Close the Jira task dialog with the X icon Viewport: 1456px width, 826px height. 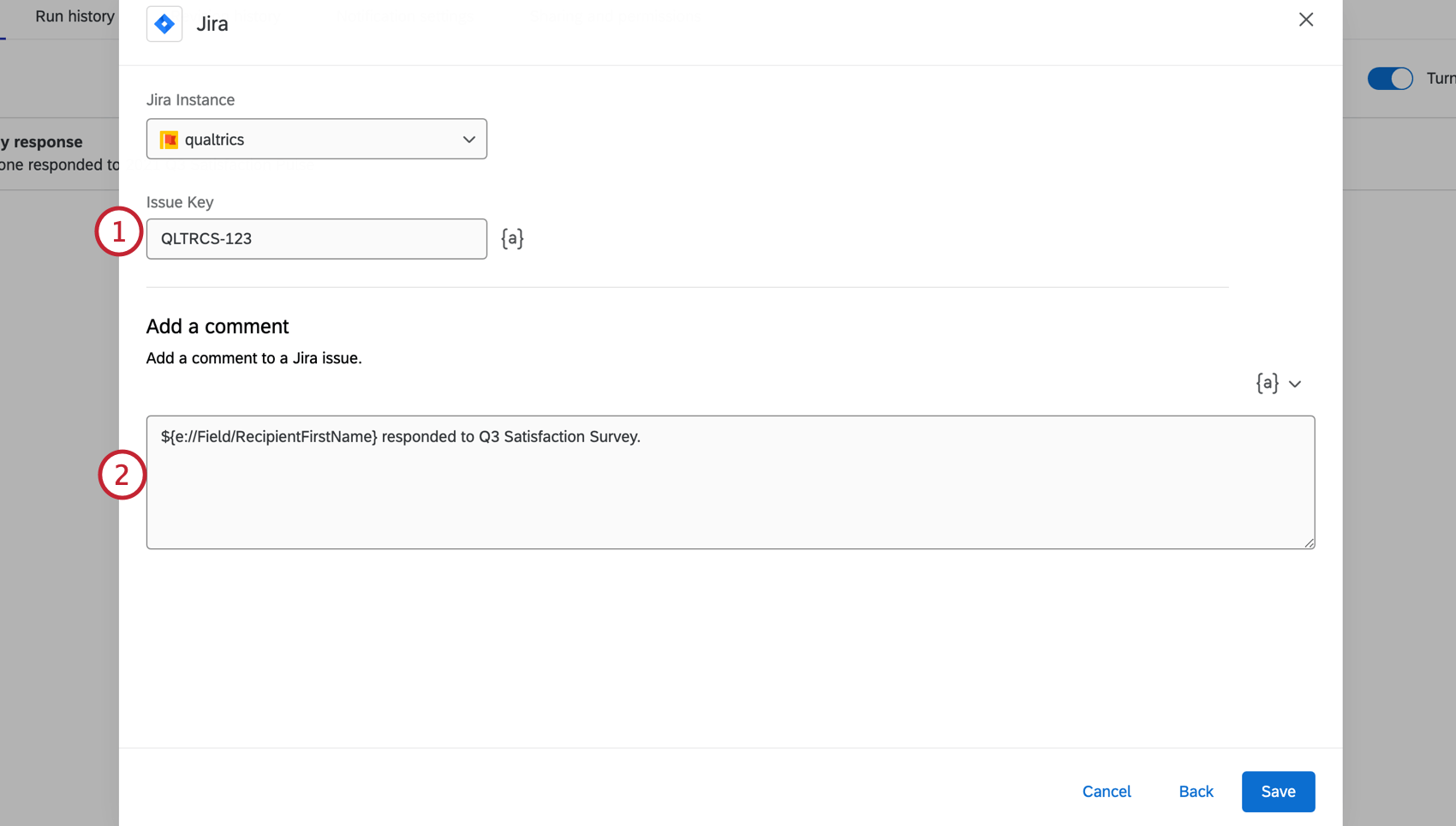point(1305,19)
